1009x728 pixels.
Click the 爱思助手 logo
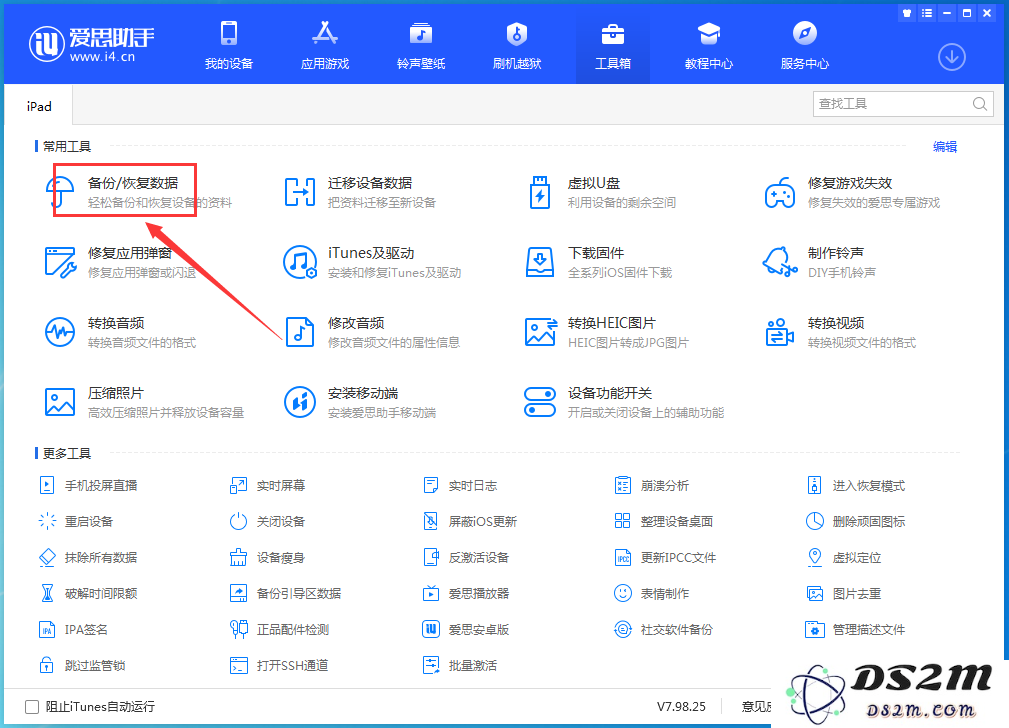pyautogui.click(x=91, y=44)
